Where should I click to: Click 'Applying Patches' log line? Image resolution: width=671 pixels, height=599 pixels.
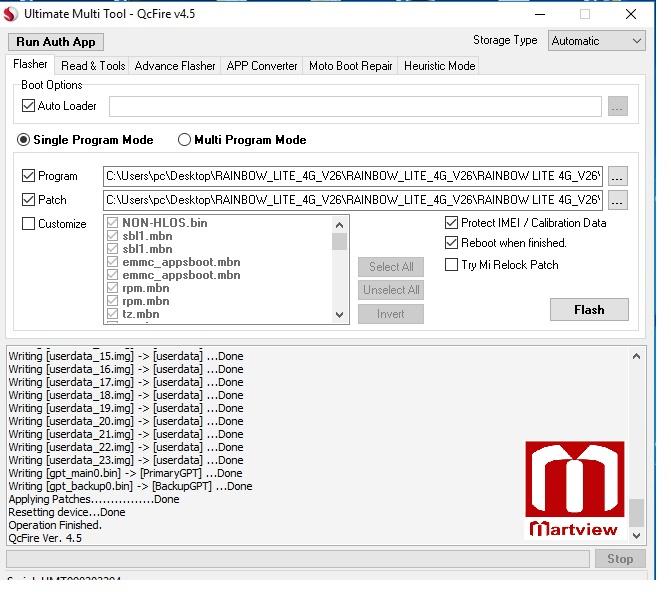pyautogui.click(x=94, y=499)
